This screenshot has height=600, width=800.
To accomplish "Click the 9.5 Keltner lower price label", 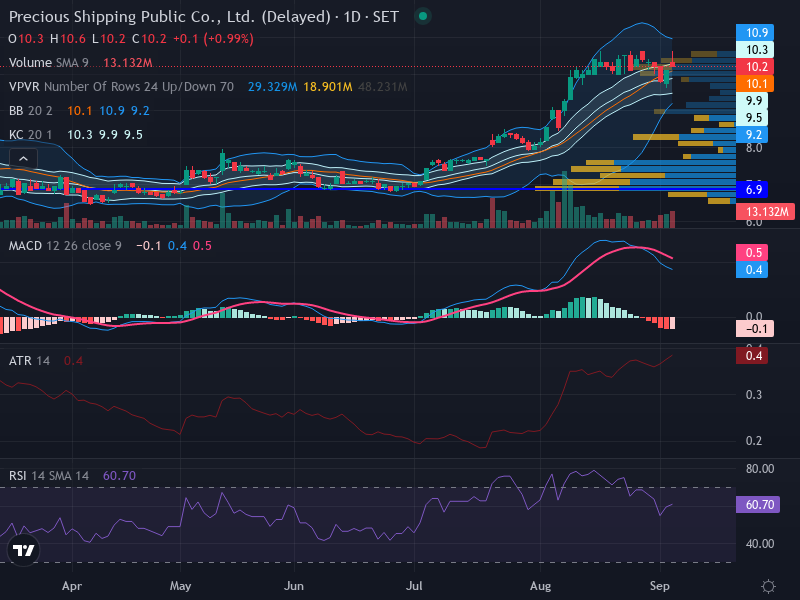I will [x=752, y=118].
